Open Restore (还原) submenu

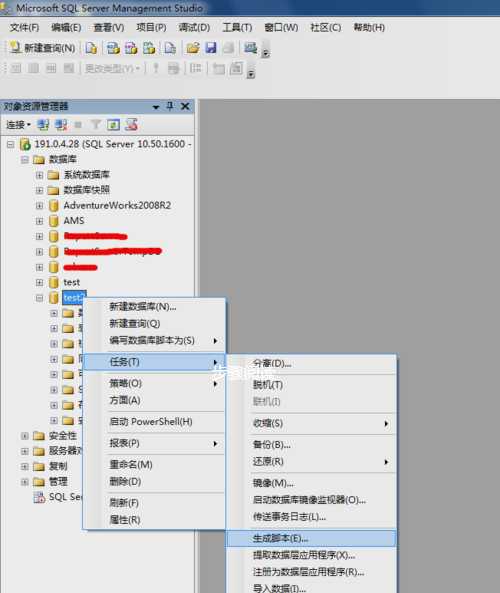click(x=312, y=462)
